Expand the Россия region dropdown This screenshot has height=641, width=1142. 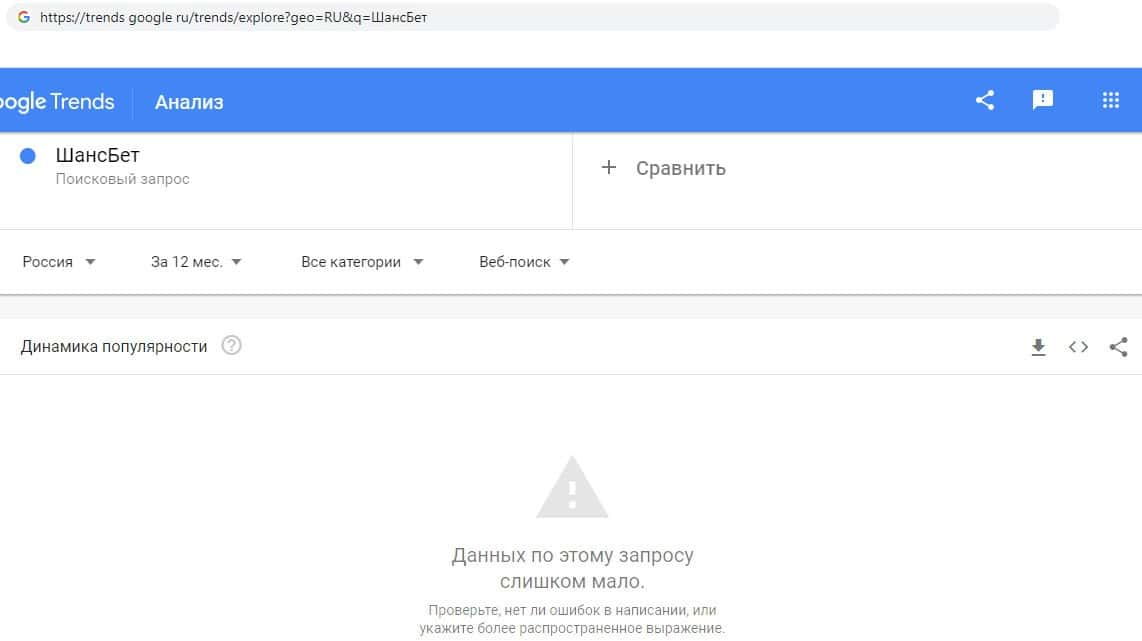59,262
